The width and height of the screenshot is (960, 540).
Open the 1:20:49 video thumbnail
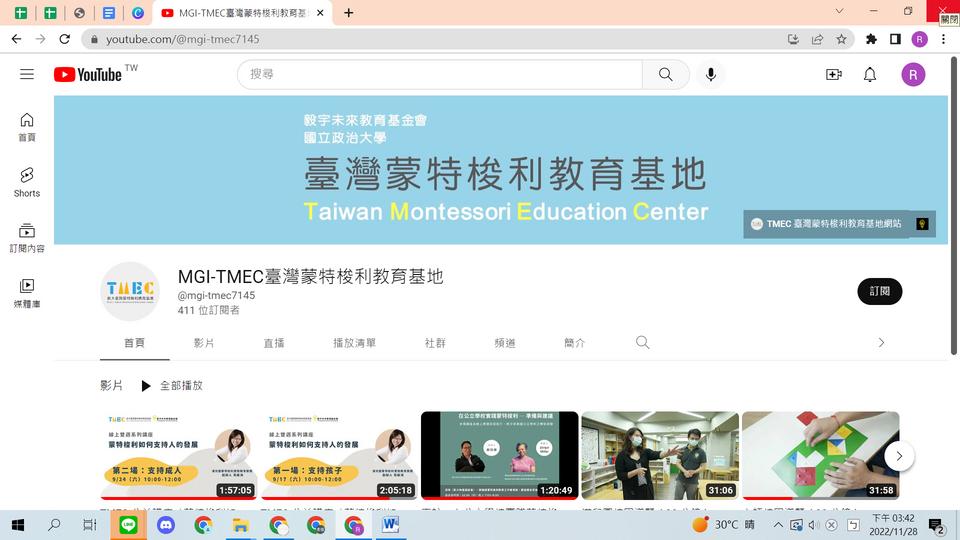(x=500, y=456)
